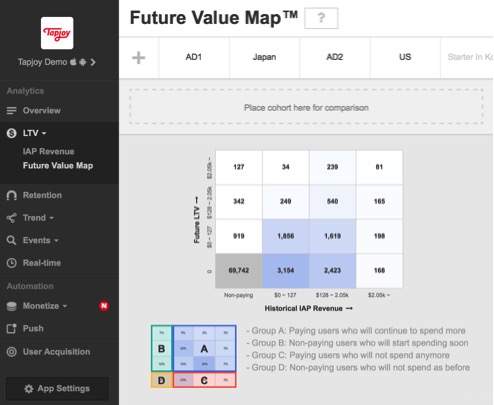Screen dimensions: 494x405
Task: Open the IAP Revenue page
Action: (x=49, y=152)
